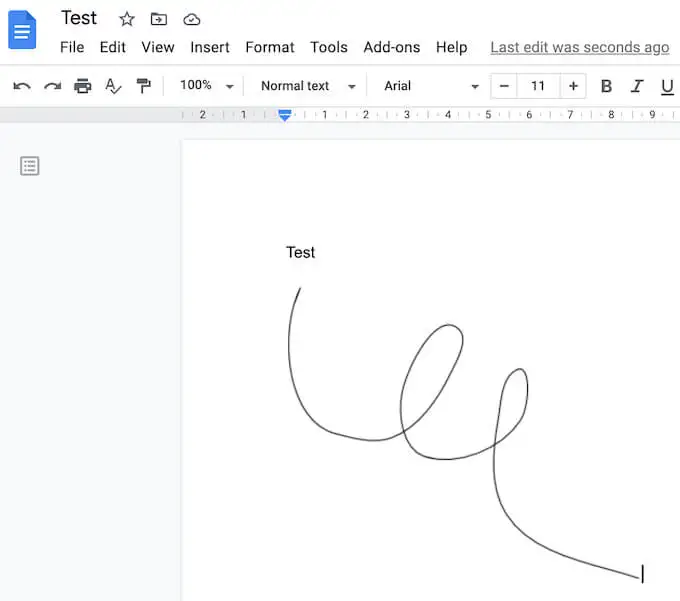The width and height of the screenshot is (680, 601).
Task: Click the word Test in document body
Action: (x=301, y=252)
